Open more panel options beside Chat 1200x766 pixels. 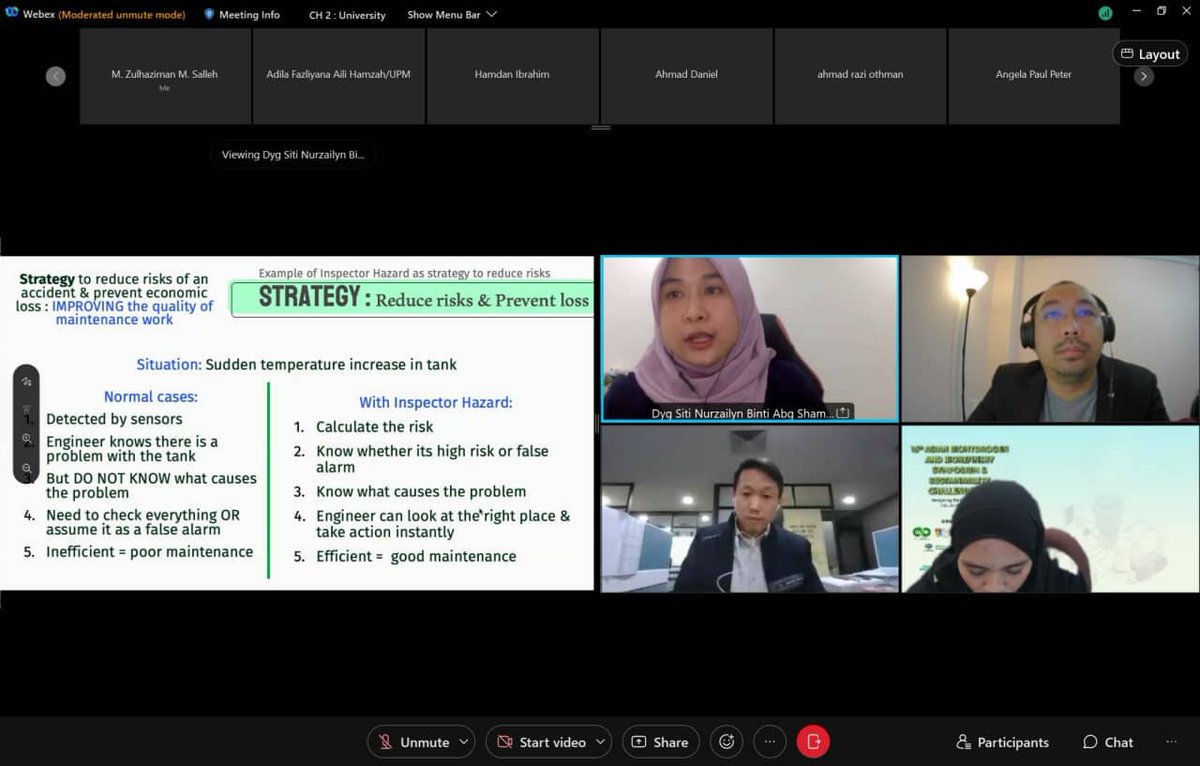point(1171,742)
